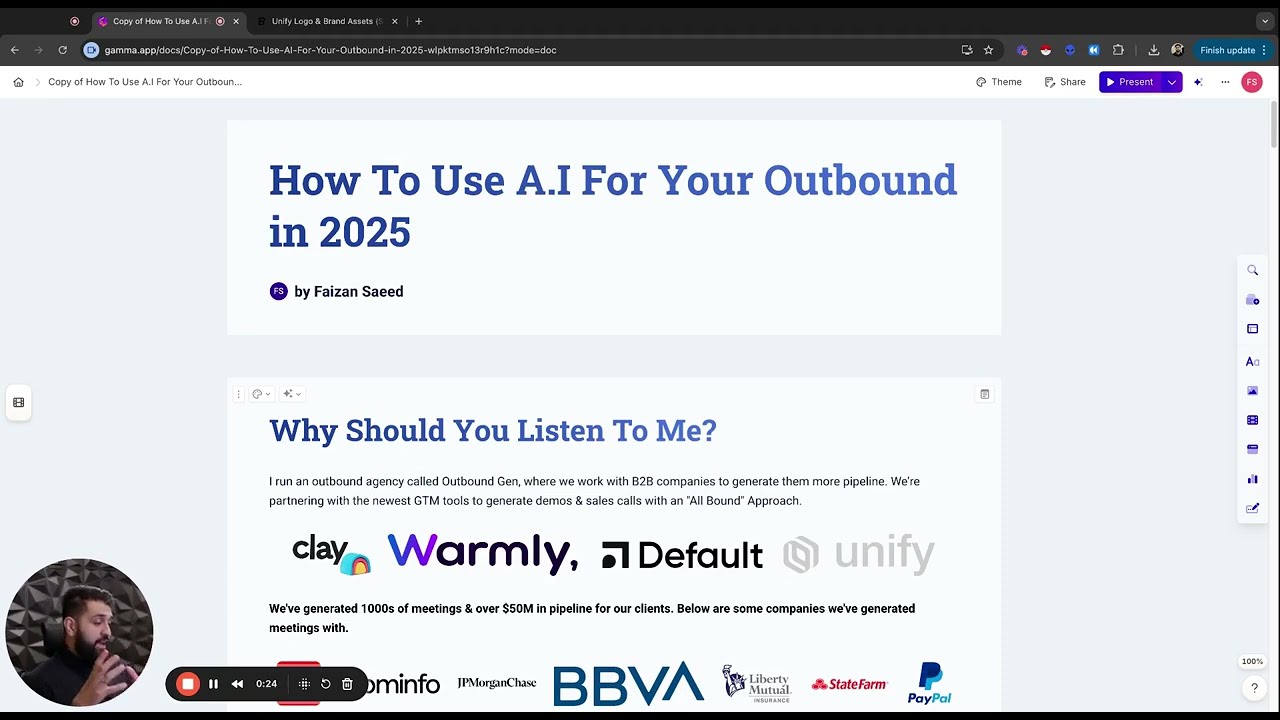The width and height of the screenshot is (1280, 720).
Task: Click the document title breadcrumb
Action: click(145, 82)
